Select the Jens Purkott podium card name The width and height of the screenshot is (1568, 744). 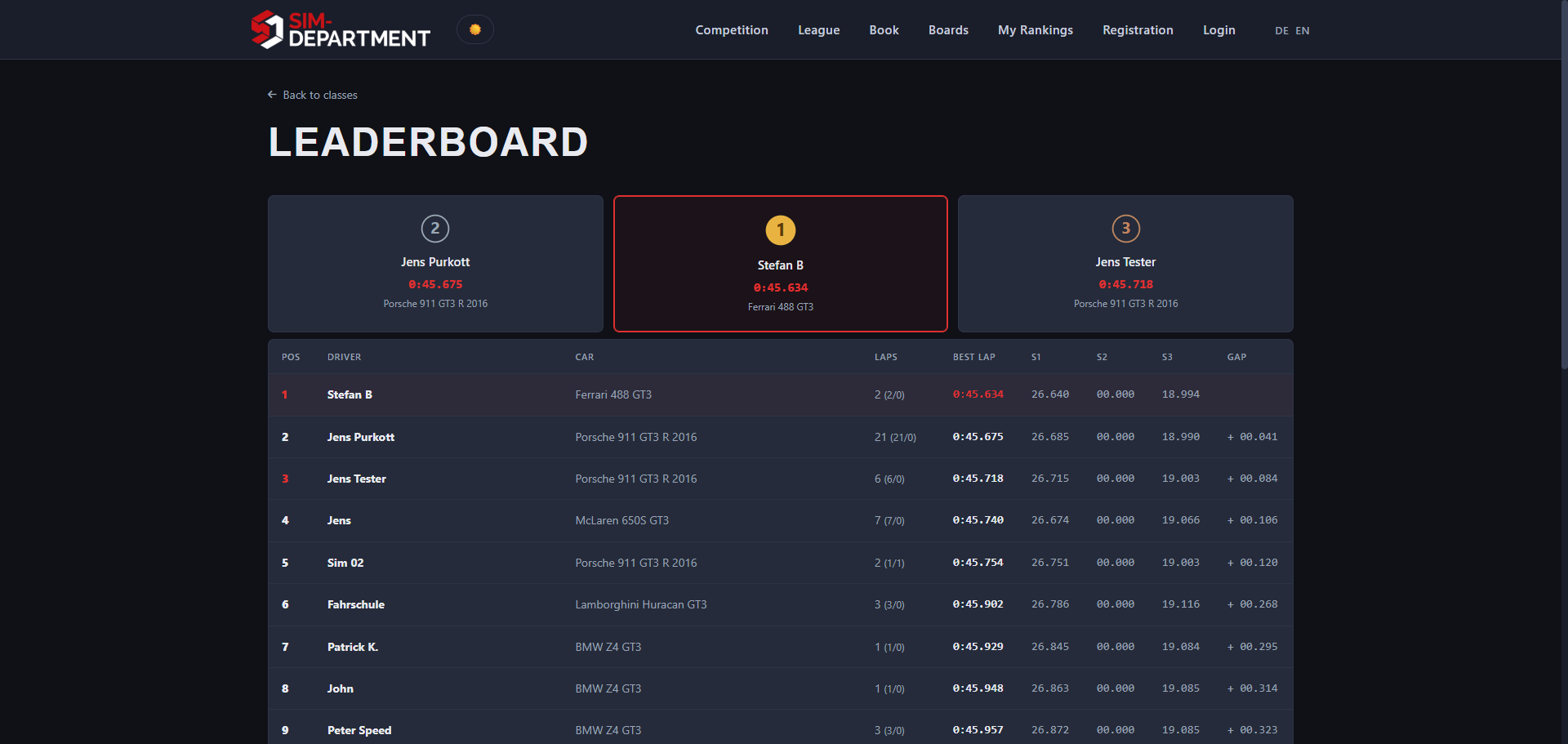[435, 262]
